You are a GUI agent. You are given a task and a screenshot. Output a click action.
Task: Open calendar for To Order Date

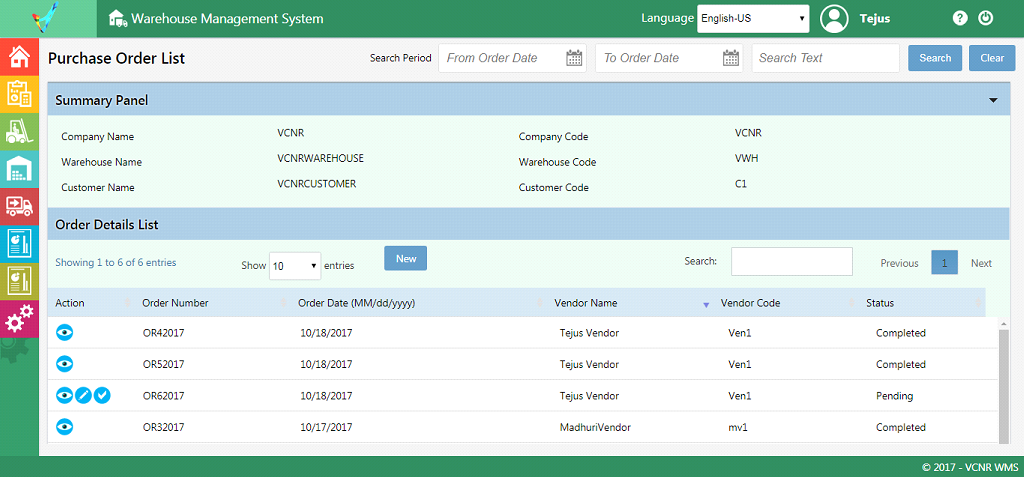coord(731,58)
